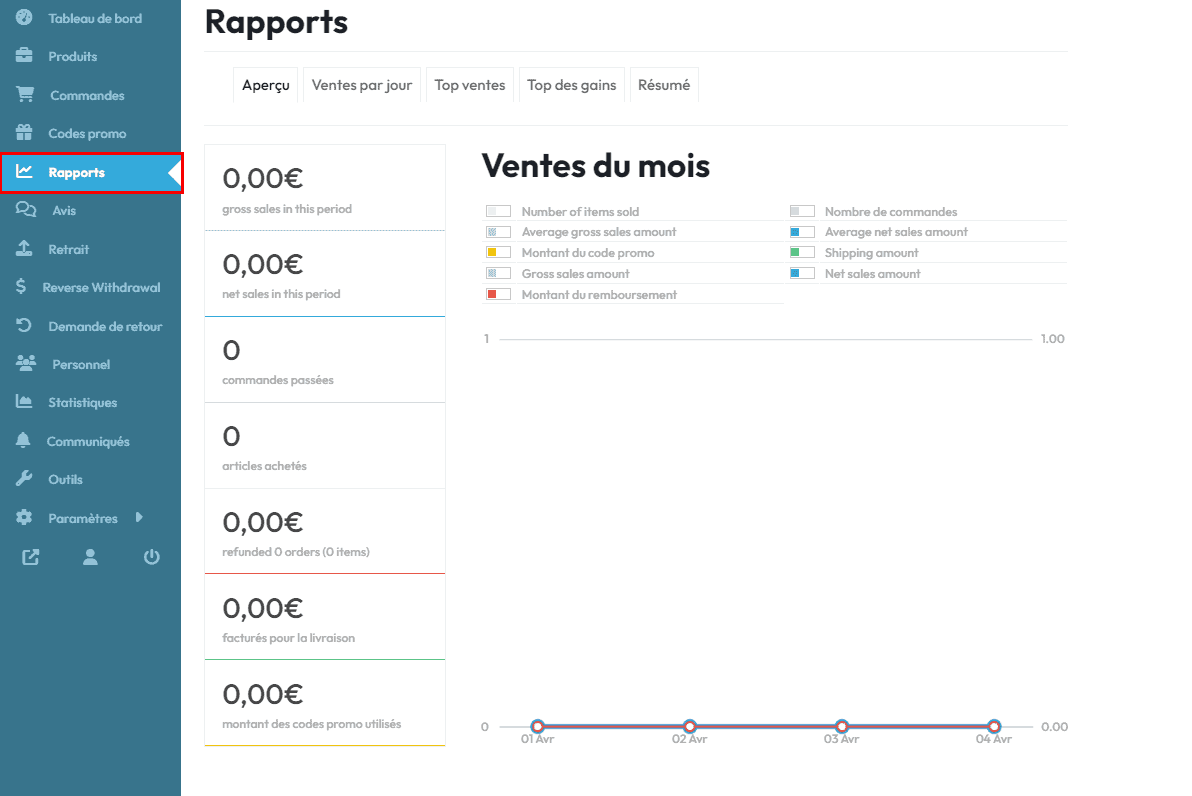
Task: Click the gross sales in this period text
Action: [x=287, y=208]
